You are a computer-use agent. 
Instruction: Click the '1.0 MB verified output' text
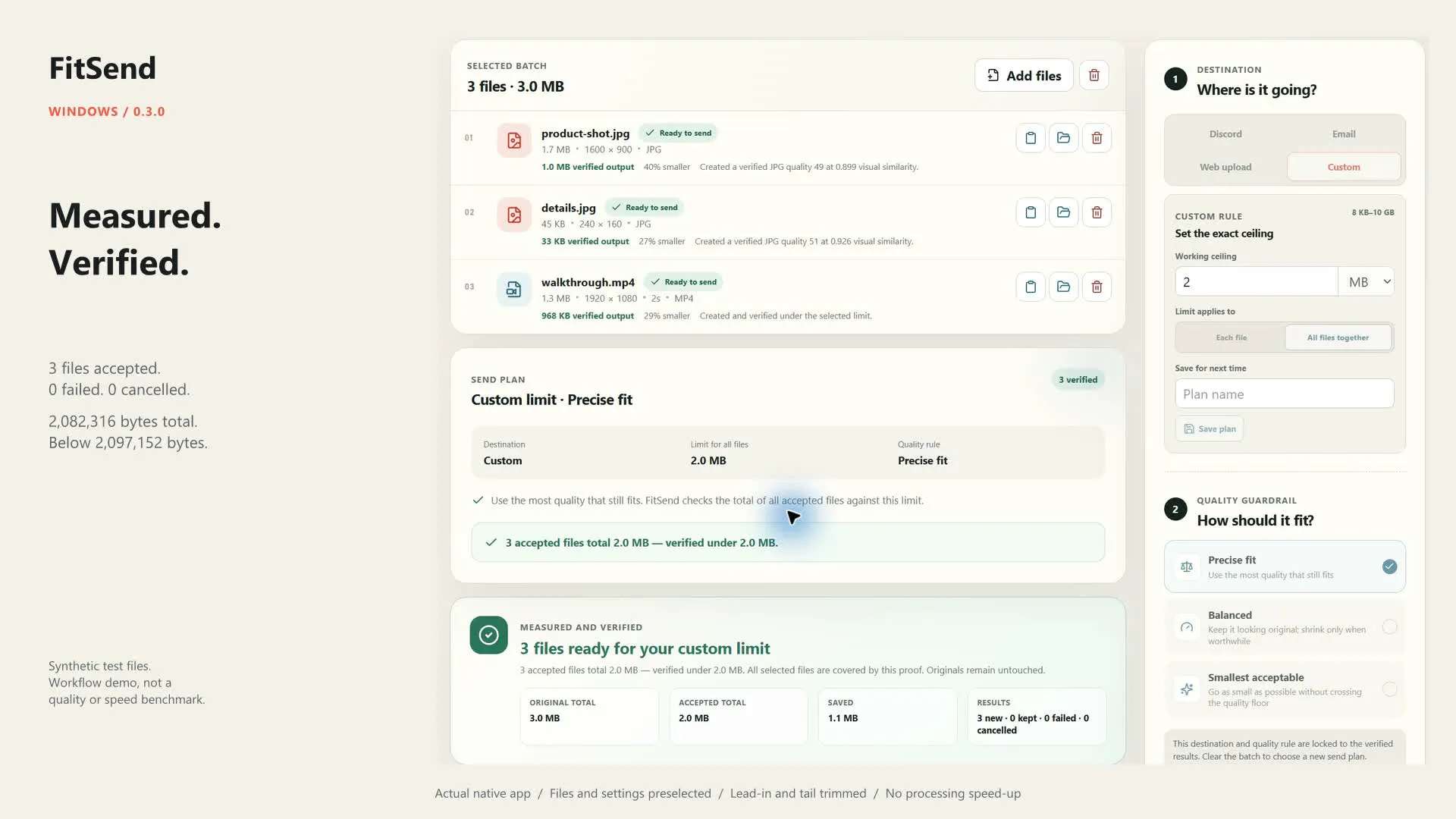click(588, 167)
